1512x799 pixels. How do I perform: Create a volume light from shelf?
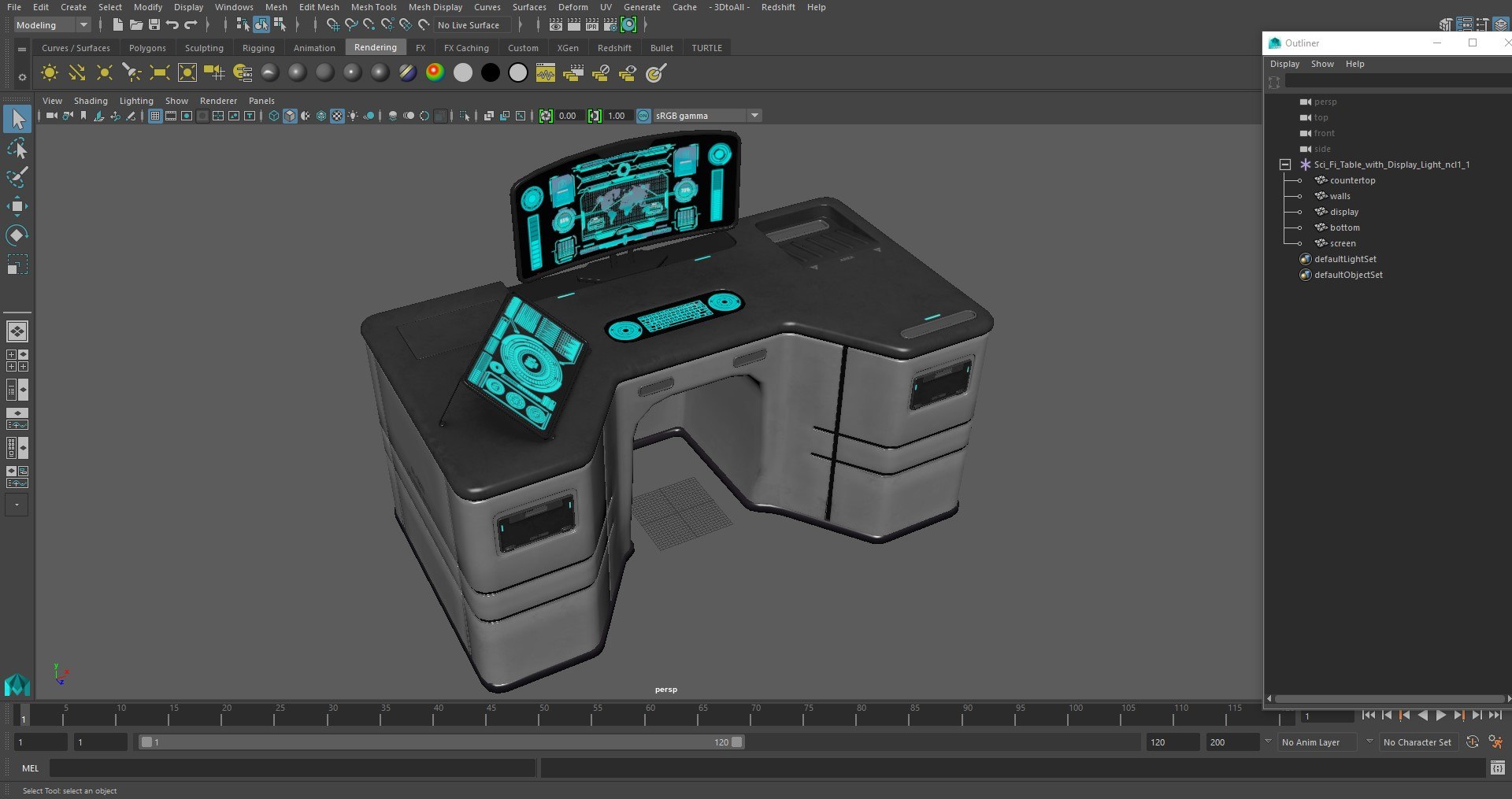[x=187, y=73]
